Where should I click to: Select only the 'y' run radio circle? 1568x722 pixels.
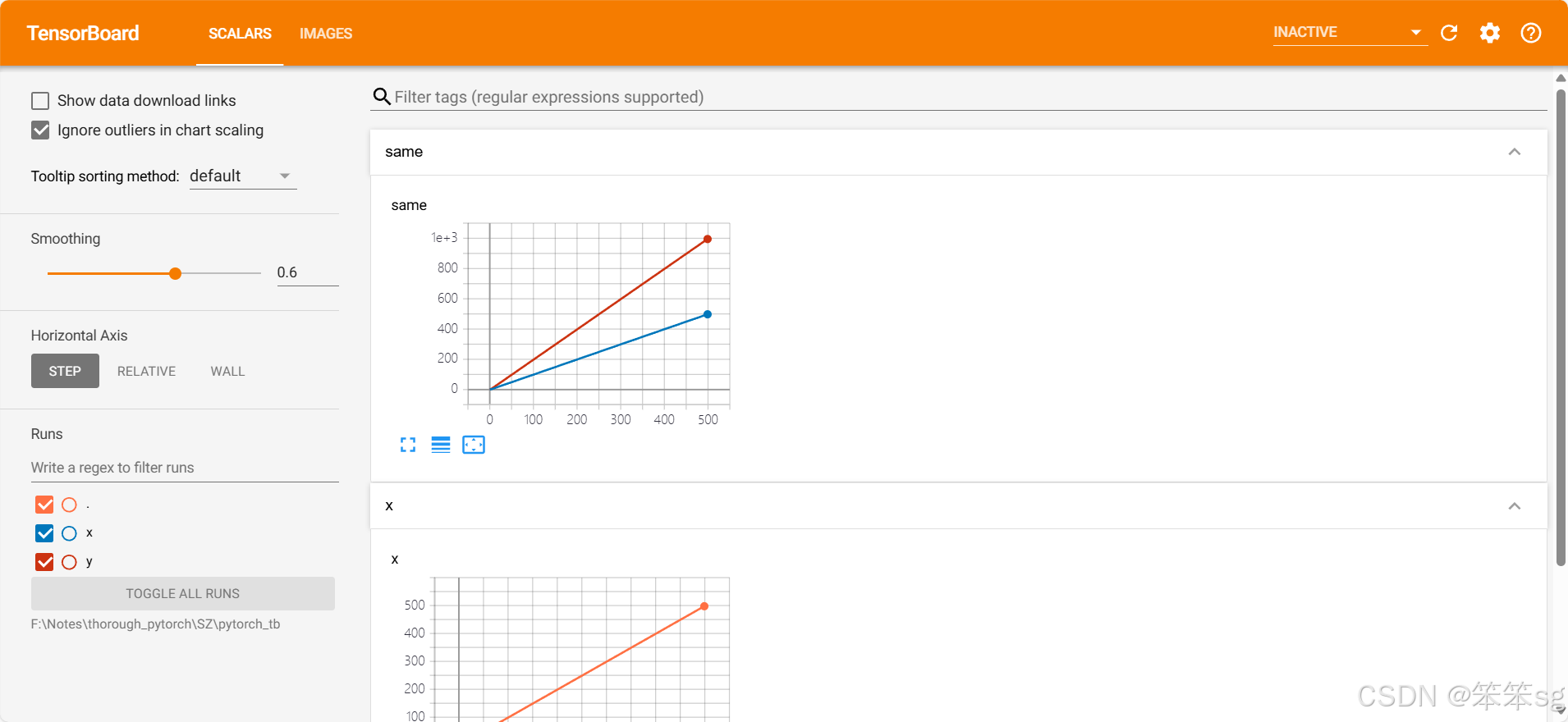coord(69,562)
